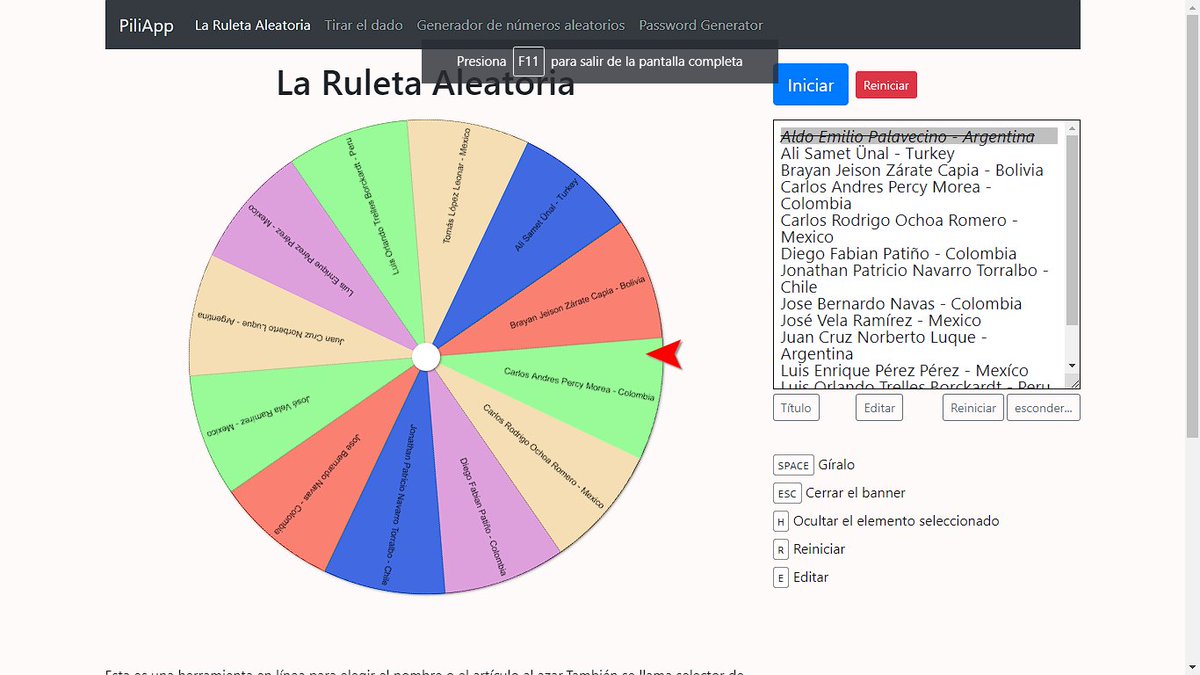Click Carlos Rodrigo Ochoa Romero wheel segment
1200x675 pixels.
tap(545, 455)
